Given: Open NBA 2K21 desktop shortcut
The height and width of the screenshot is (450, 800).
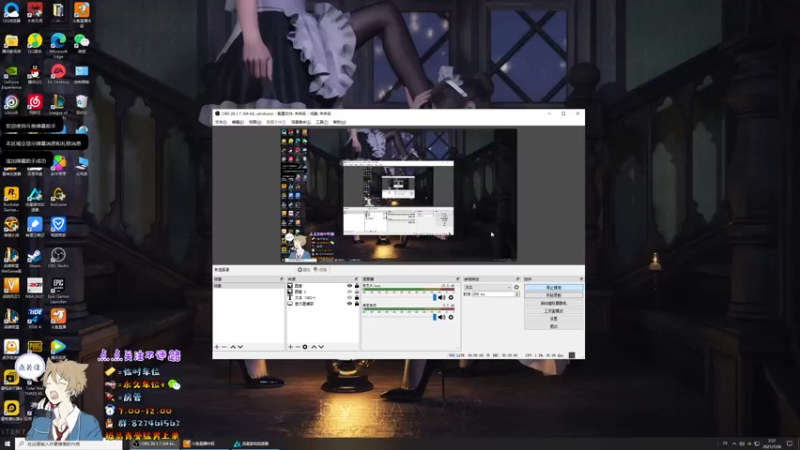Looking at the screenshot, I should click(x=35, y=288).
